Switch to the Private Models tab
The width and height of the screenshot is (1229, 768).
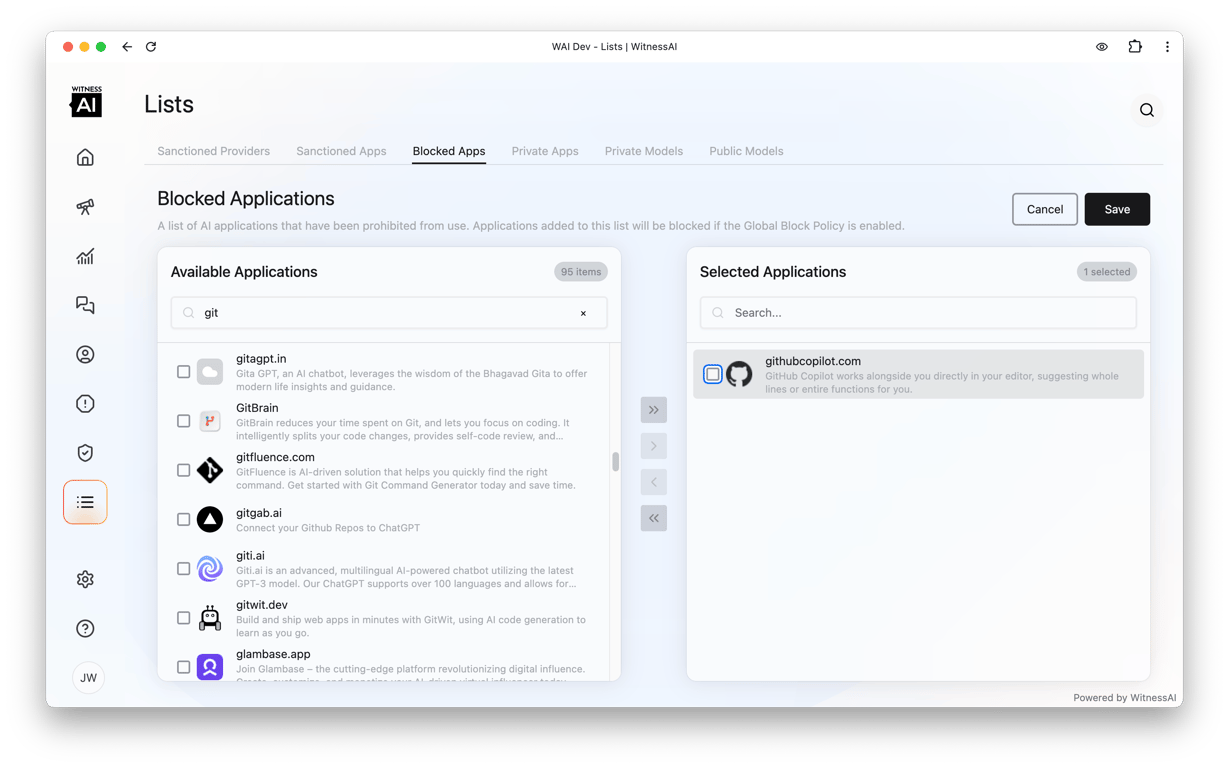point(644,151)
